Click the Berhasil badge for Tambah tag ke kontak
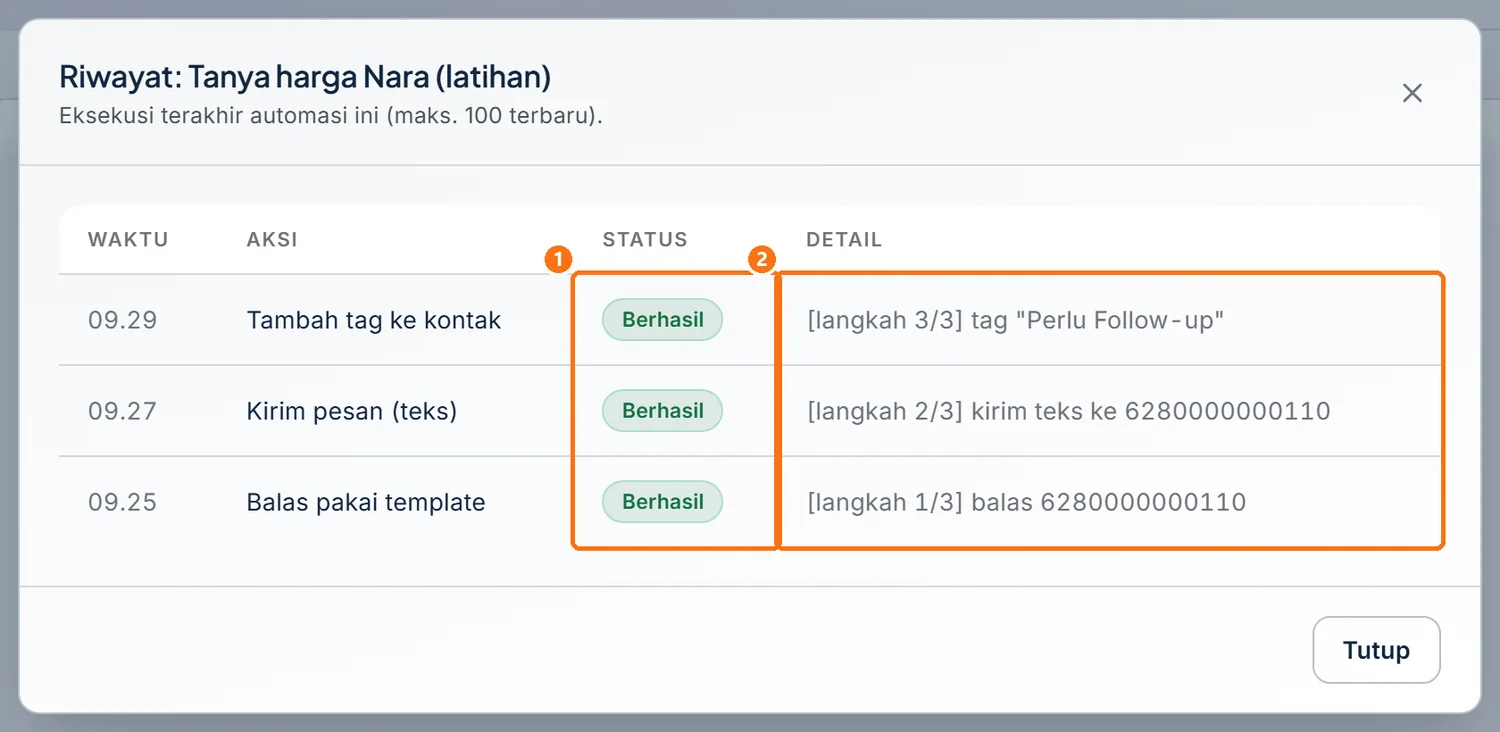This screenshot has height=732, width=1500. point(662,320)
